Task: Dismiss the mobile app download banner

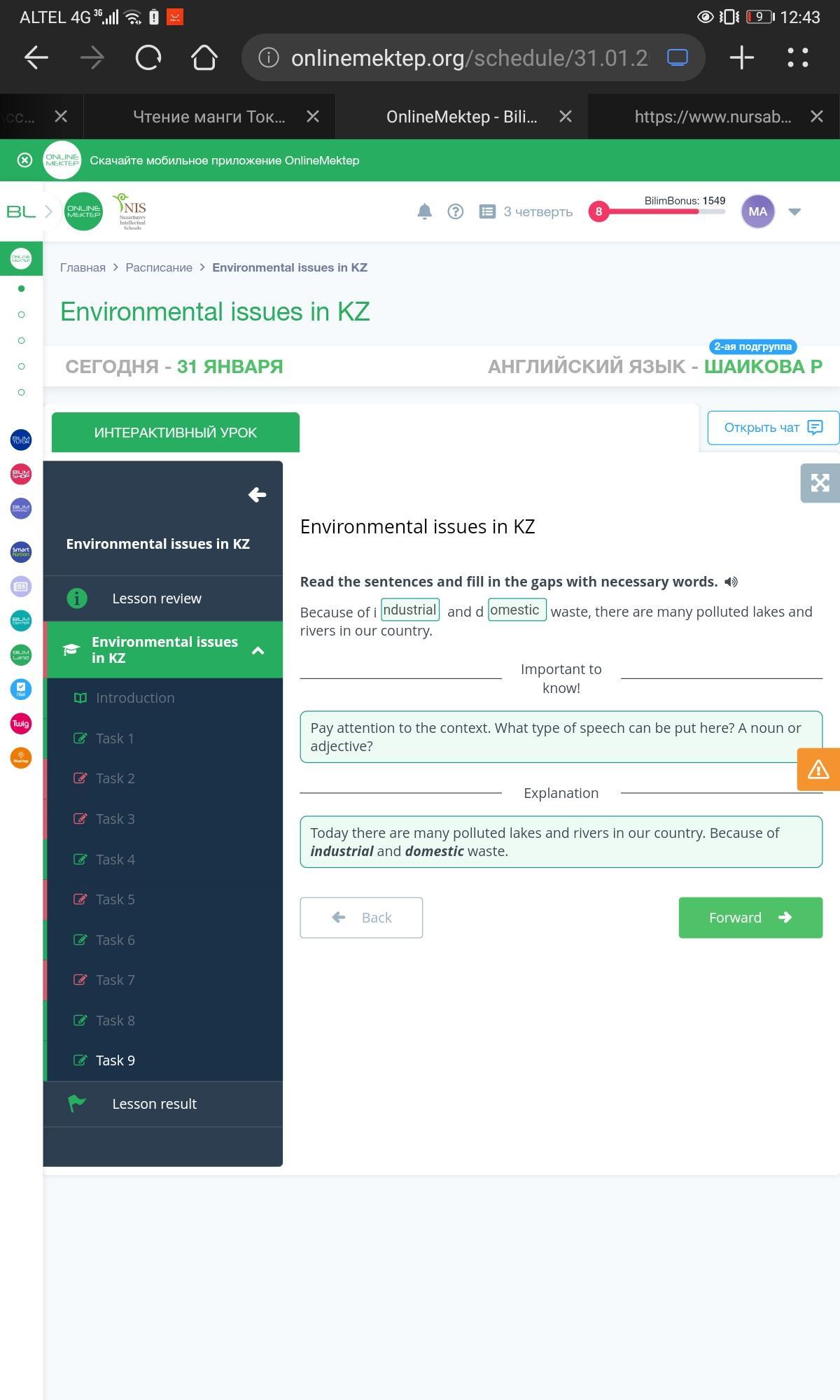Action: pos(24,160)
